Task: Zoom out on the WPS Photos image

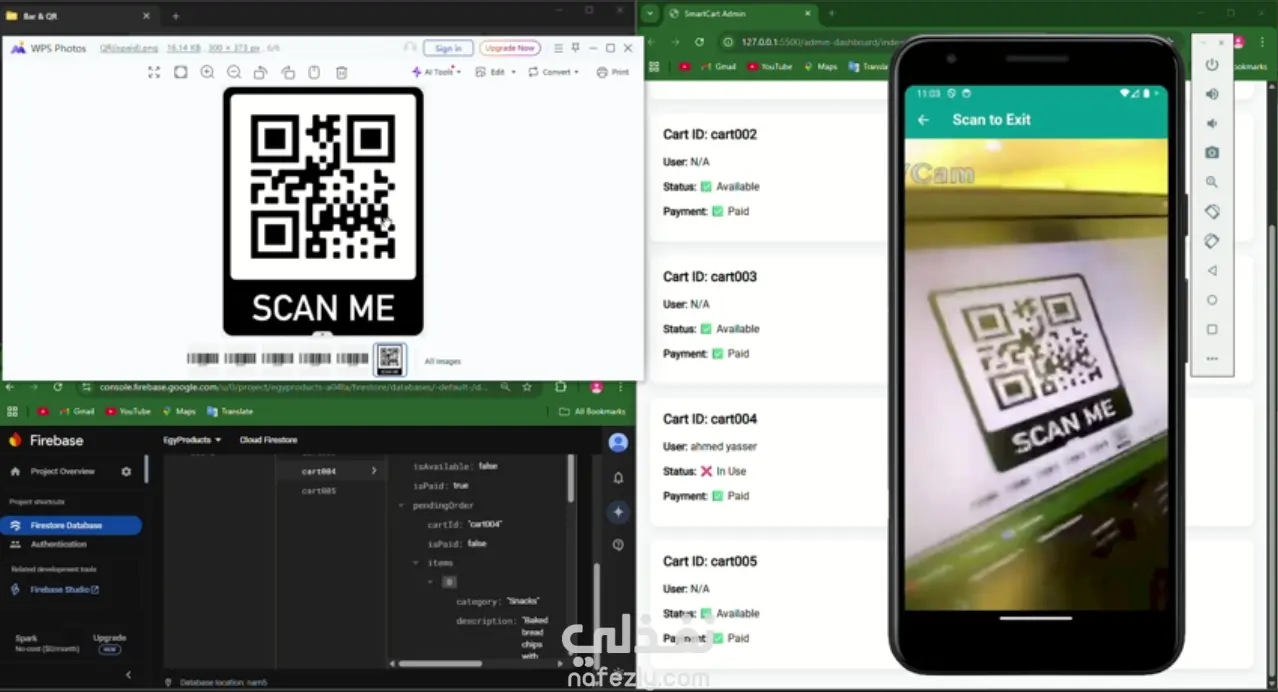Action: tap(234, 72)
